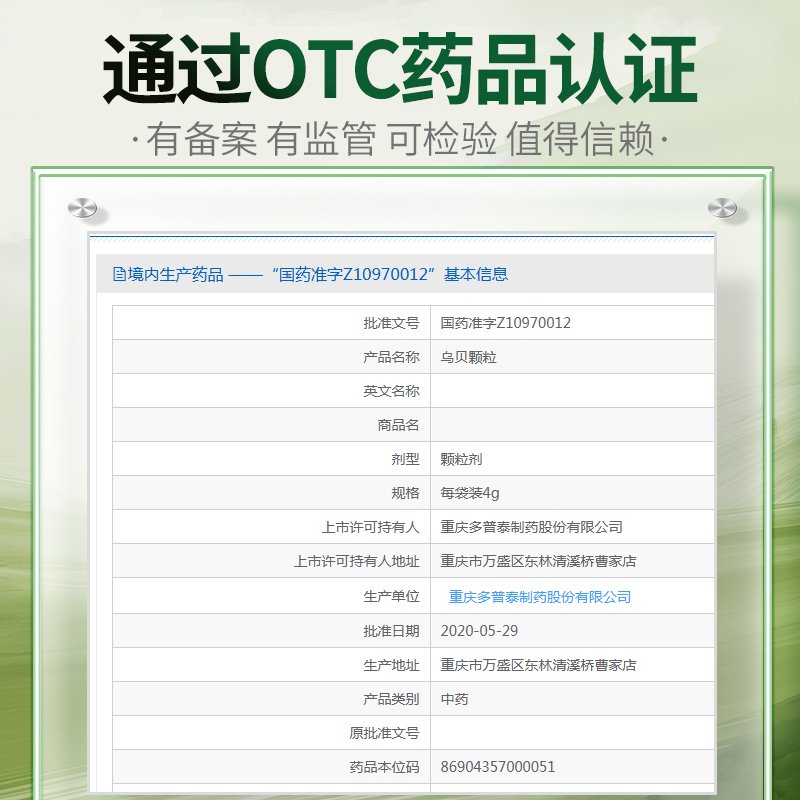Image resolution: width=800 pixels, height=800 pixels.
Task: Select the 上市许可持有人 company name value
Action: click(x=531, y=527)
